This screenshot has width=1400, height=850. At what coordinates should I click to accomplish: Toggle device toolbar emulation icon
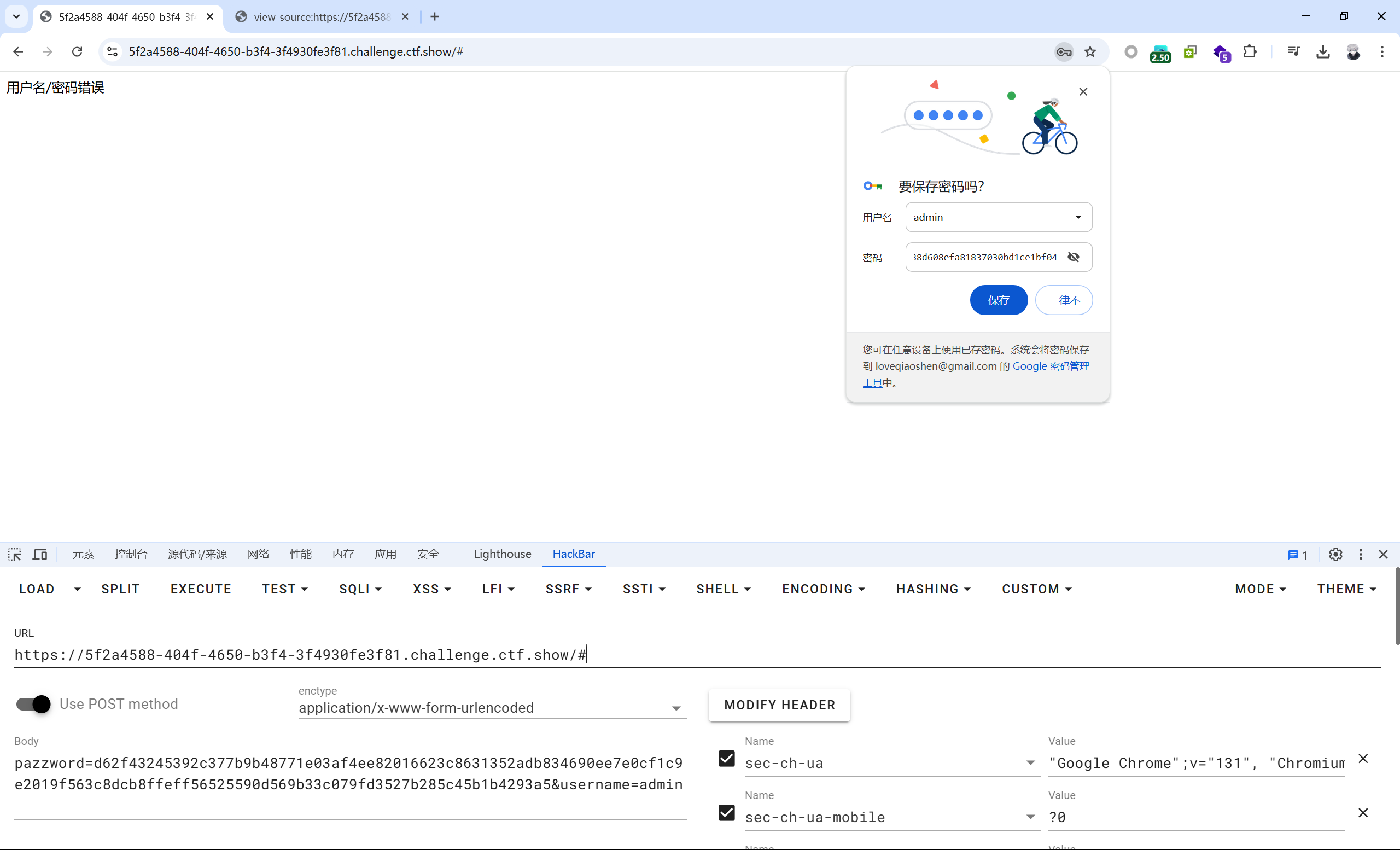(x=40, y=554)
